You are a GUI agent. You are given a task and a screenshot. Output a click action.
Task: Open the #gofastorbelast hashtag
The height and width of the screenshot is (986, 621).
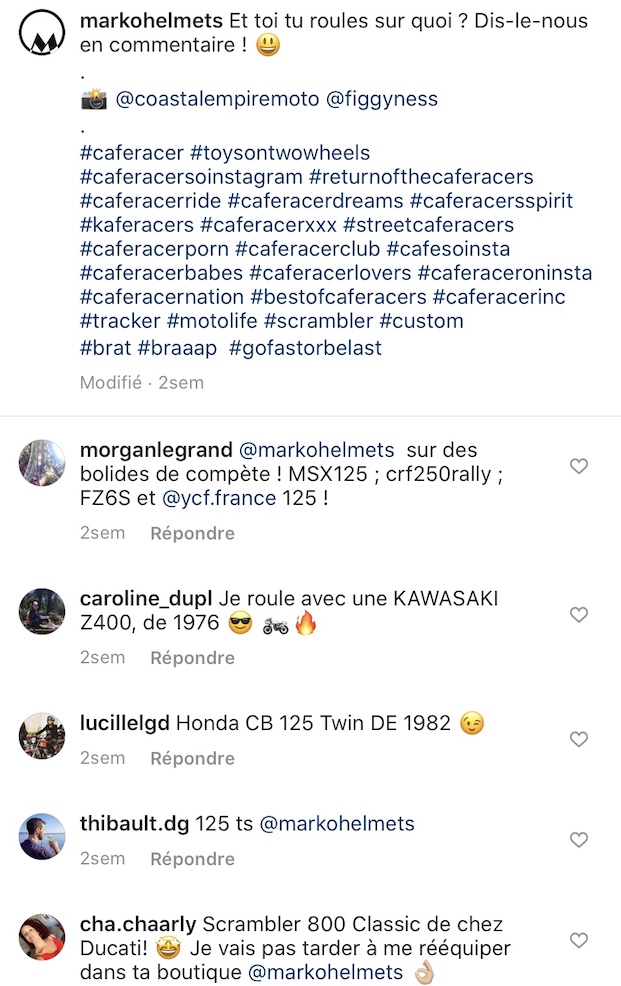(x=305, y=348)
